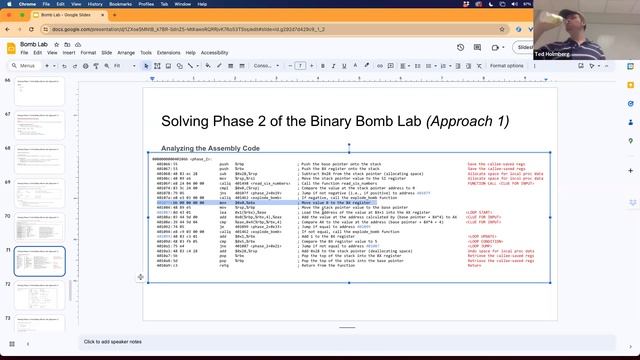Star the Bomb Lab presentation
Screen dimensions: 640x360
[x=57, y=44]
